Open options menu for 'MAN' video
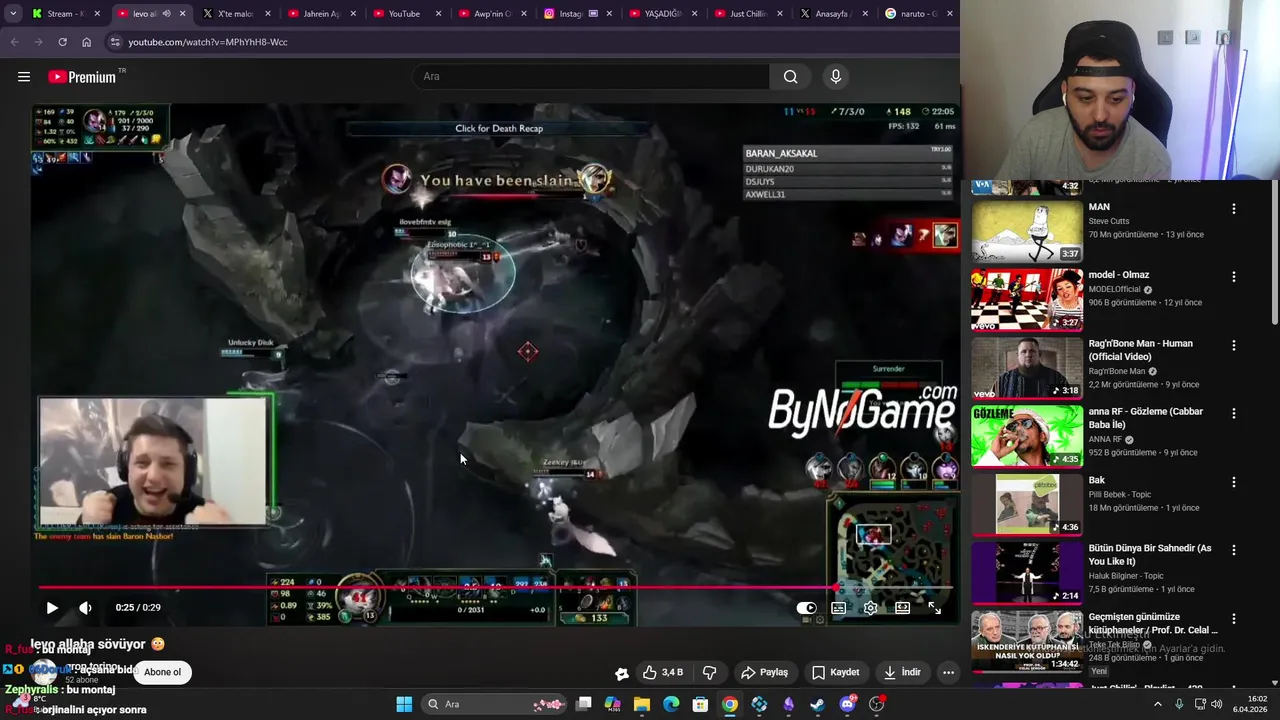 pyautogui.click(x=1233, y=209)
